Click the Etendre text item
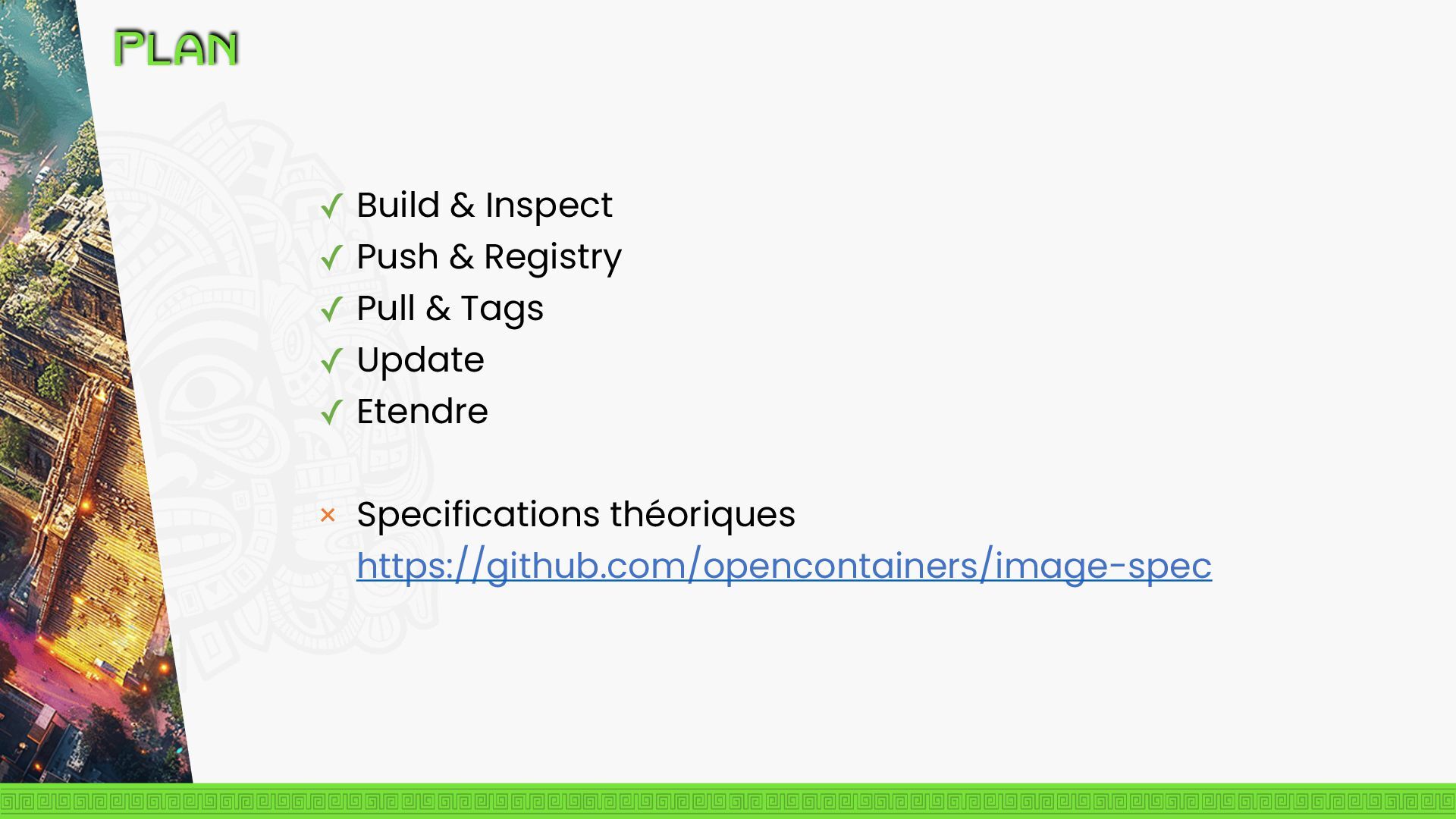 pyautogui.click(x=422, y=411)
